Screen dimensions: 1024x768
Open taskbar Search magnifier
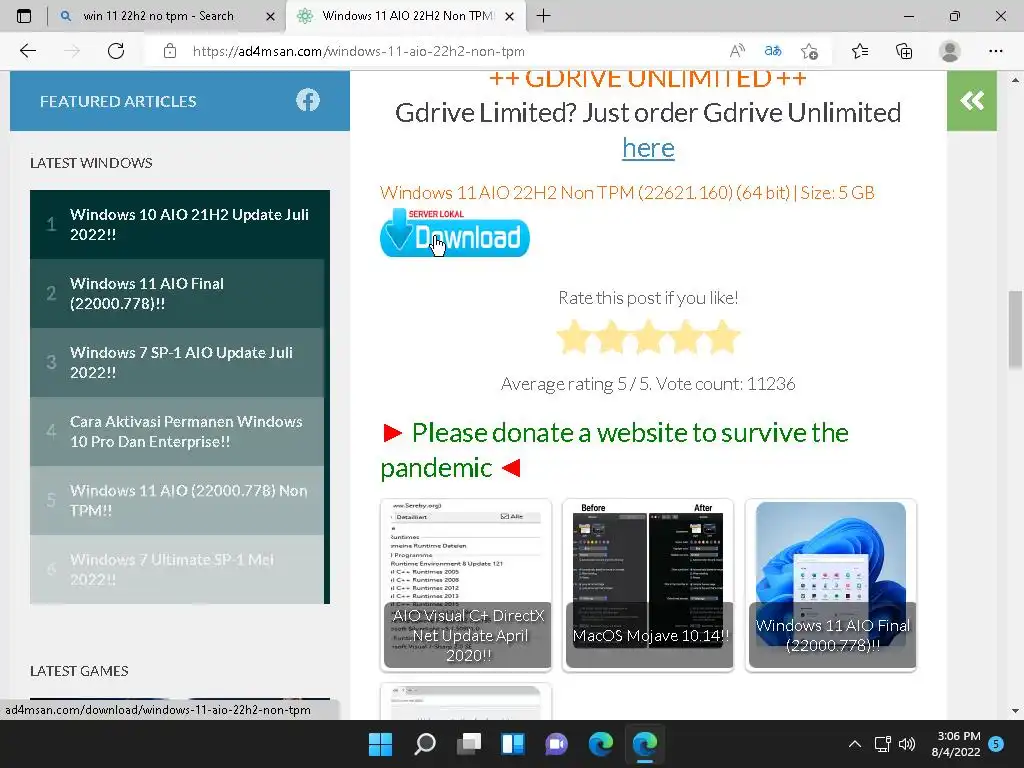[424, 744]
